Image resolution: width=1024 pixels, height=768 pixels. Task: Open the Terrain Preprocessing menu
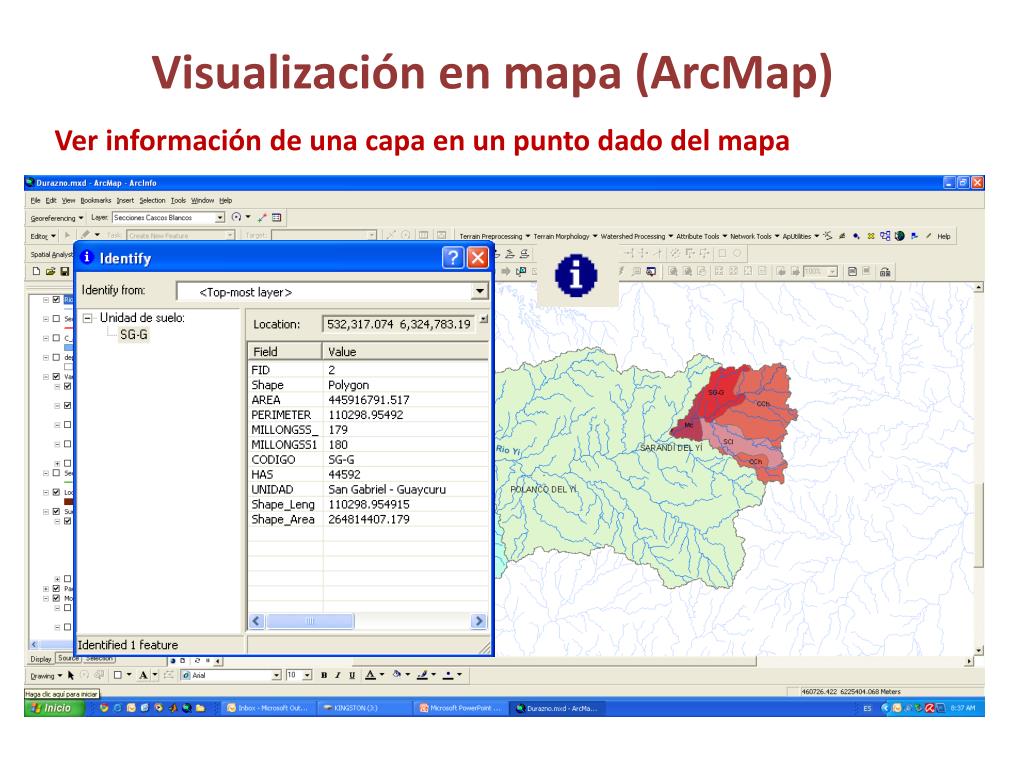click(x=494, y=236)
